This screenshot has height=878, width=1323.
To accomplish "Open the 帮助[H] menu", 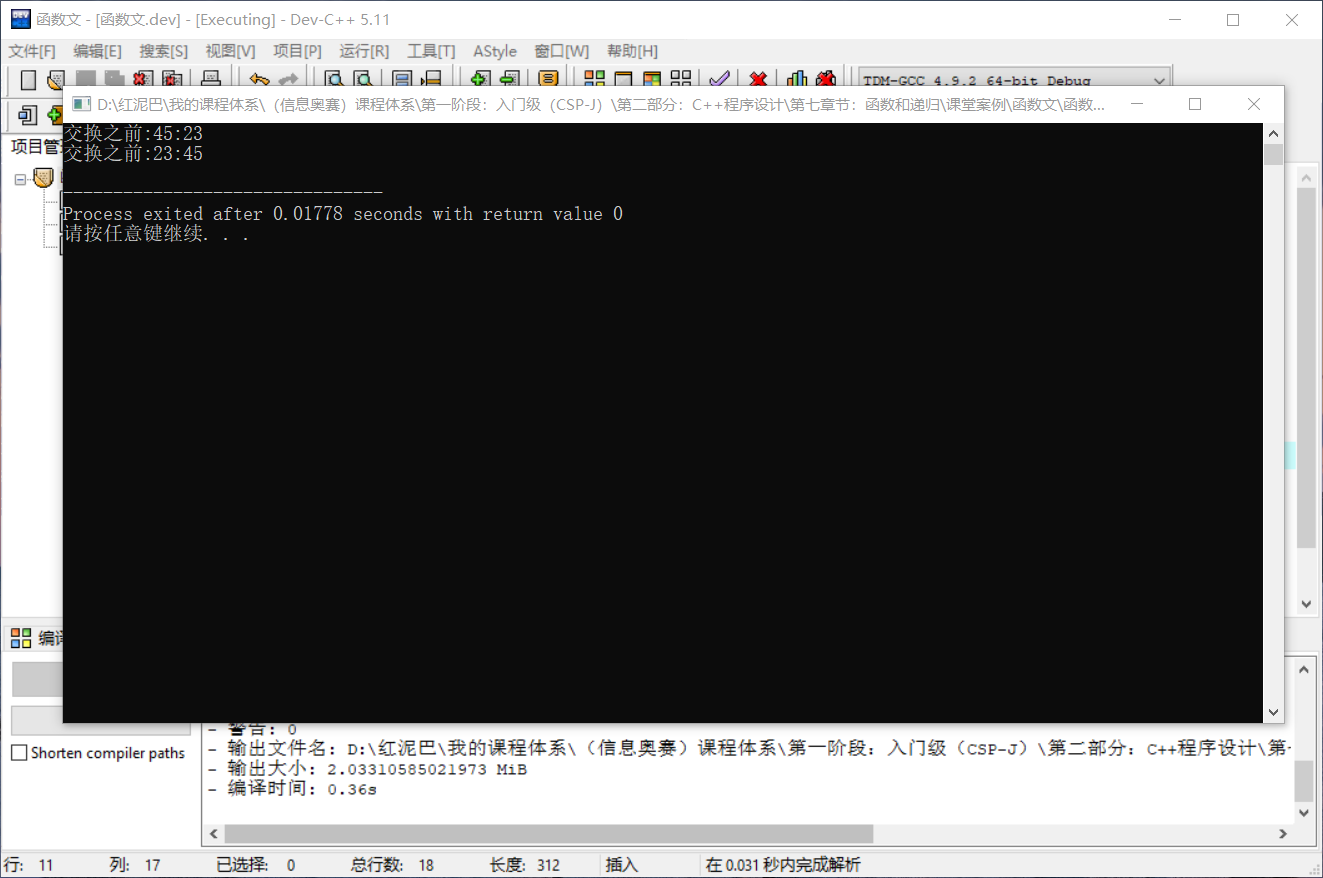I will coord(632,51).
